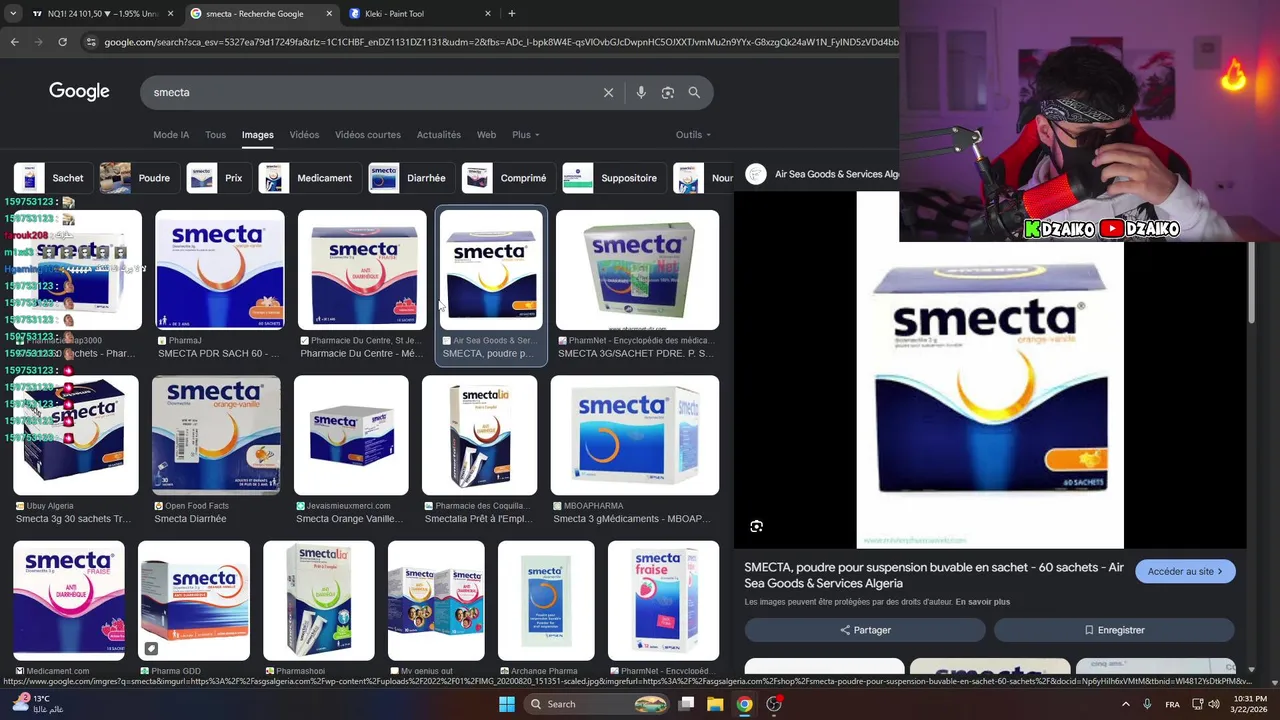
Task: Start a voice search with the microphone
Action: [x=641, y=92]
